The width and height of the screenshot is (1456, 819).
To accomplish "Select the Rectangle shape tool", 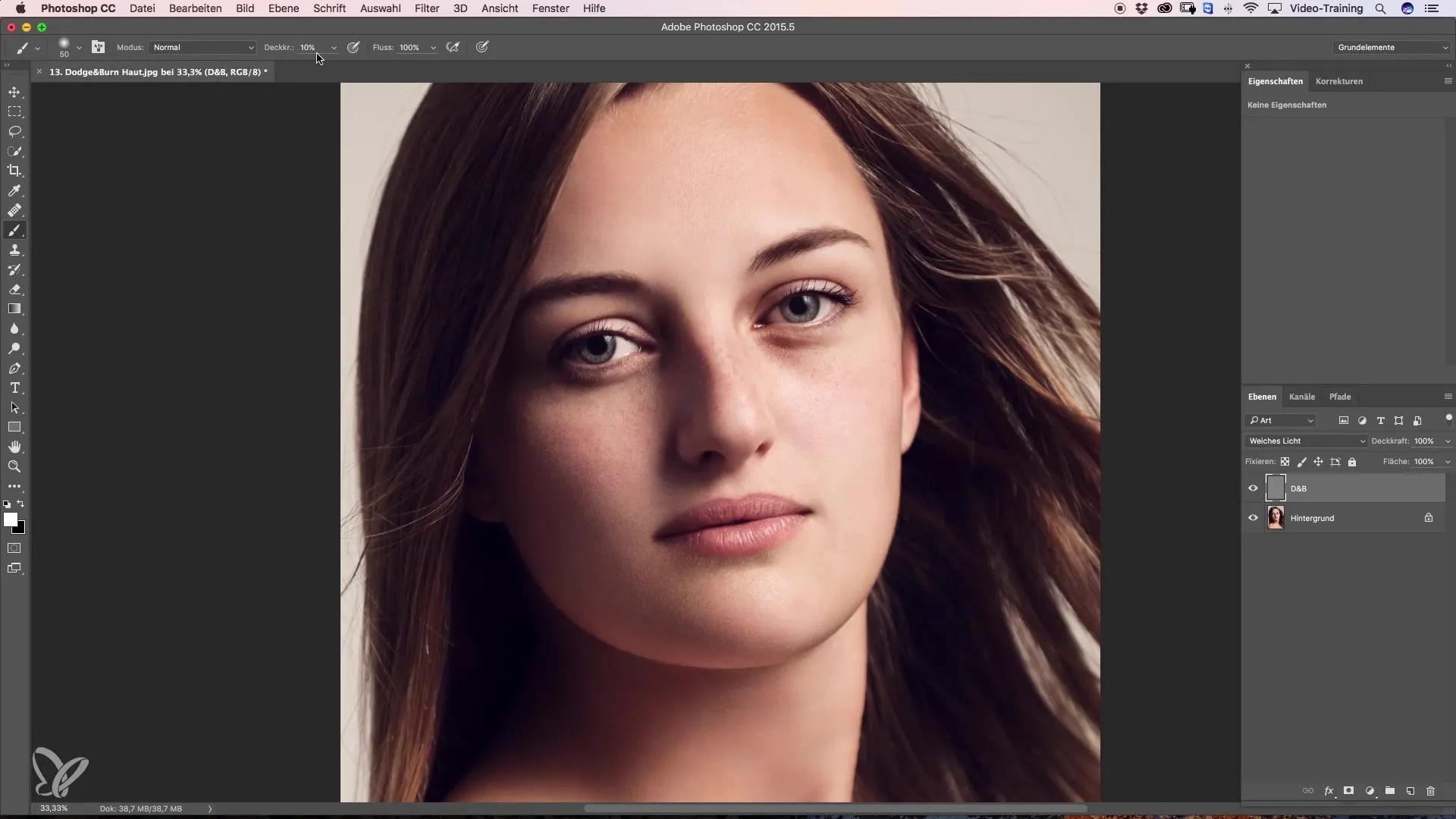I will pyautogui.click(x=14, y=428).
